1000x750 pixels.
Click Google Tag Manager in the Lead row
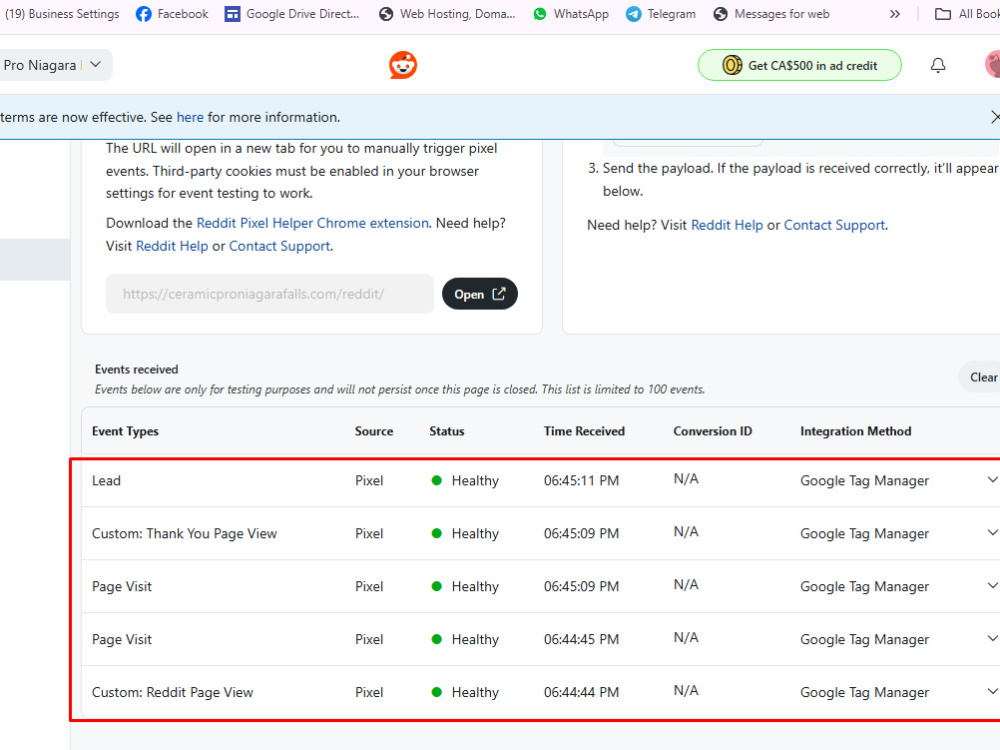tap(864, 481)
